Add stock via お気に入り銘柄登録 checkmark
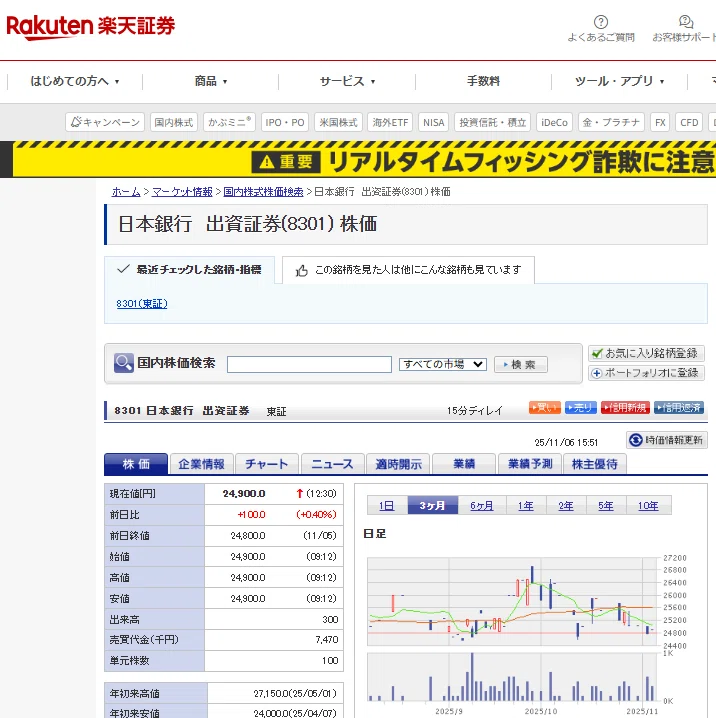The width and height of the screenshot is (716, 718). pyautogui.click(x=597, y=353)
